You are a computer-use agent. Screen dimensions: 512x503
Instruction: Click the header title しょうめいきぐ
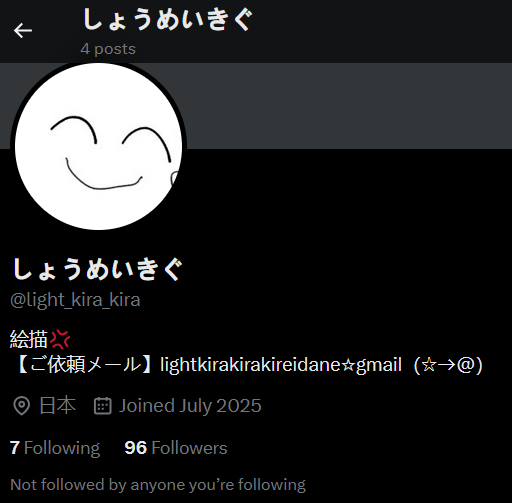167,20
